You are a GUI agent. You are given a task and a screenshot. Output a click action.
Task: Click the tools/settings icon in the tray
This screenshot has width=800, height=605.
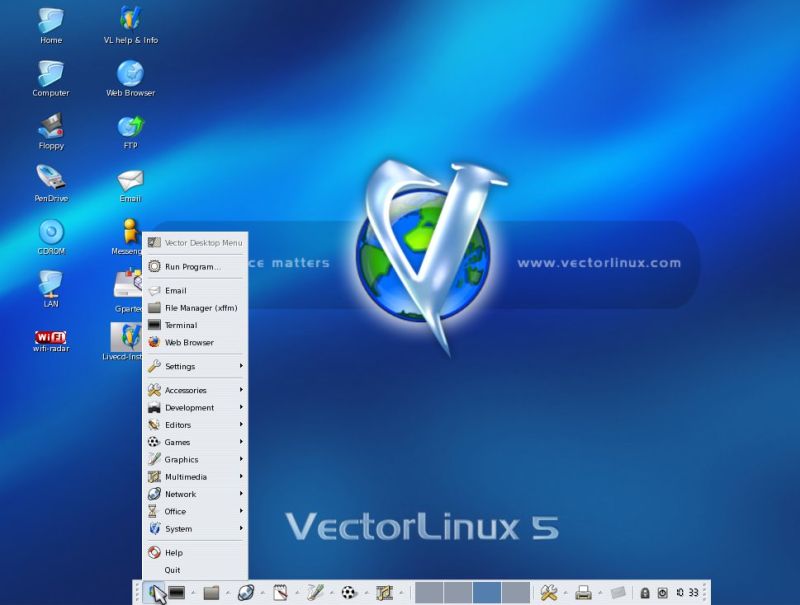(549, 592)
